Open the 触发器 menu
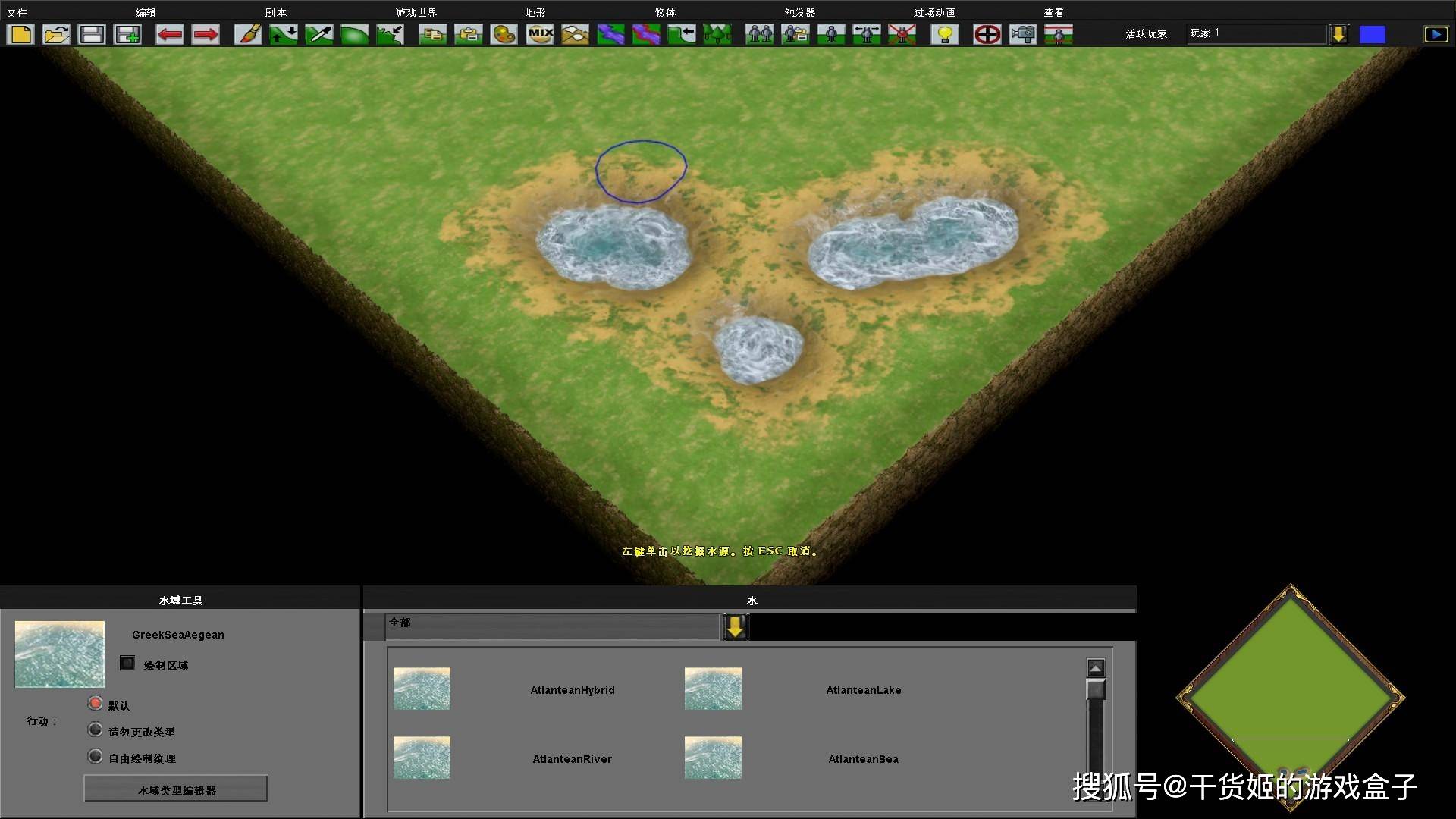 (x=799, y=12)
